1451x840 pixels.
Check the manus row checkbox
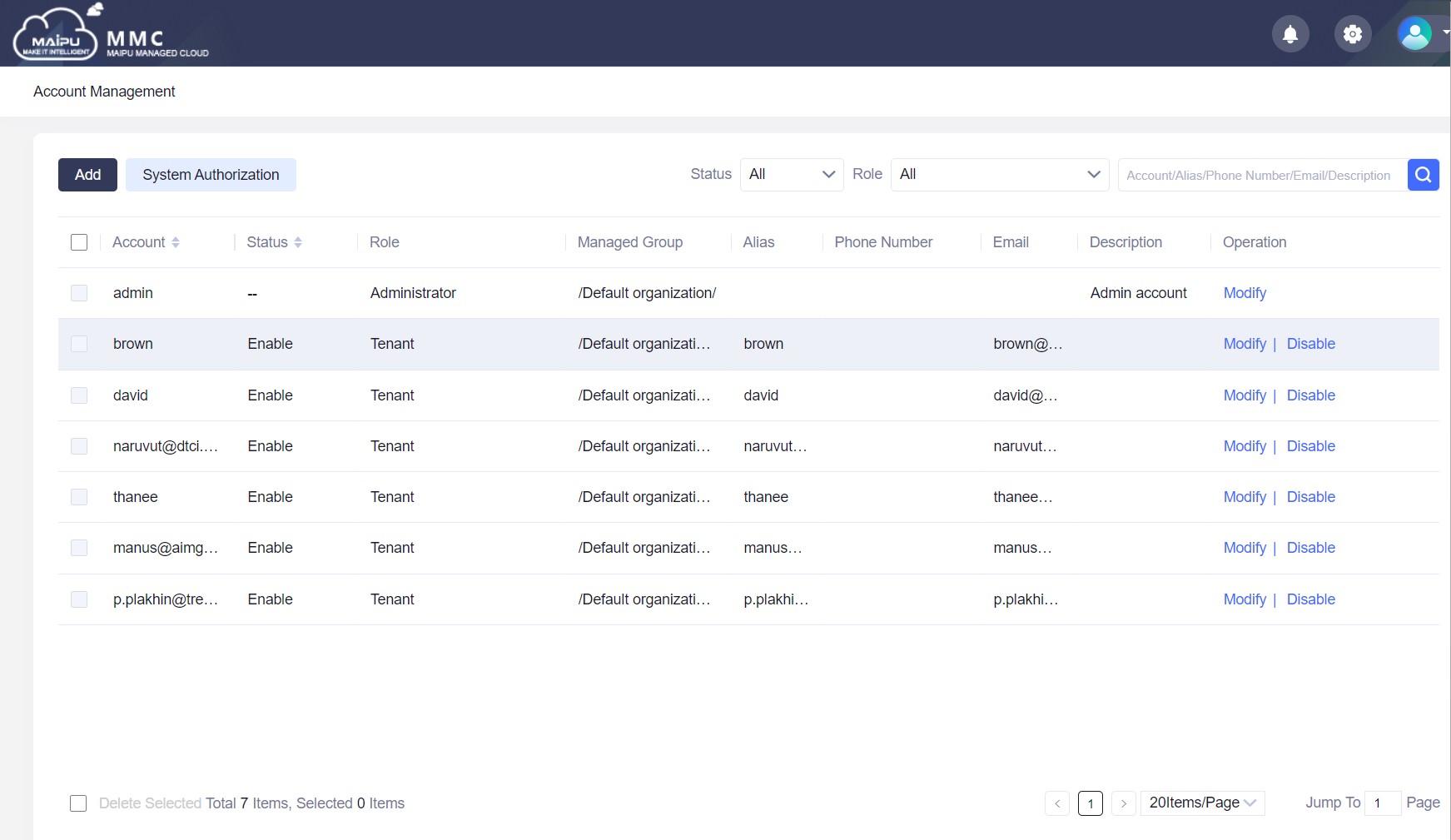pyautogui.click(x=79, y=548)
